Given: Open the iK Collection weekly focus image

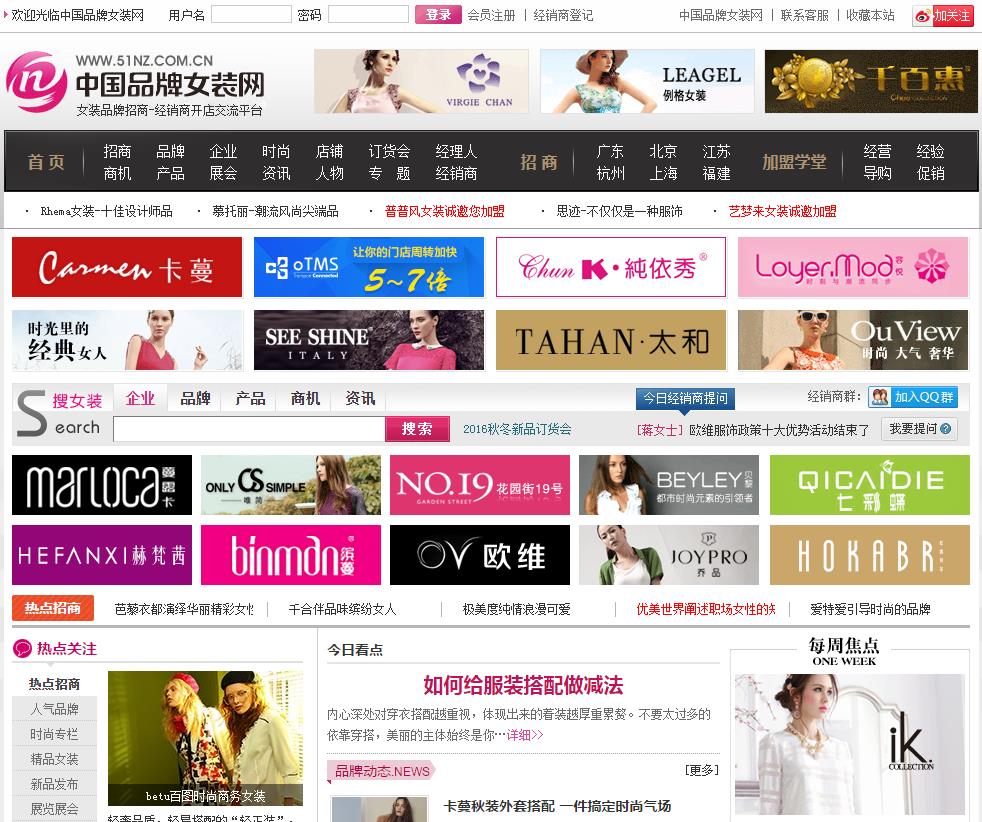Looking at the screenshot, I should click(x=850, y=745).
